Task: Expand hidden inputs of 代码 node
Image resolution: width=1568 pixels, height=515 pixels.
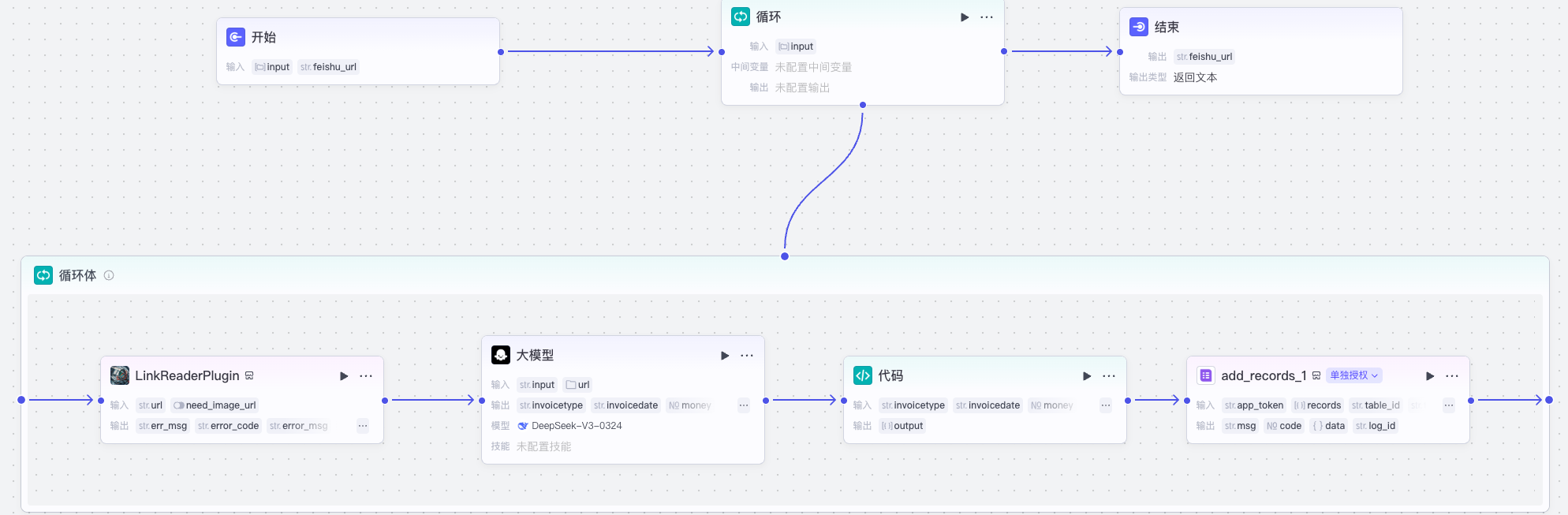Action: point(1106,405)
